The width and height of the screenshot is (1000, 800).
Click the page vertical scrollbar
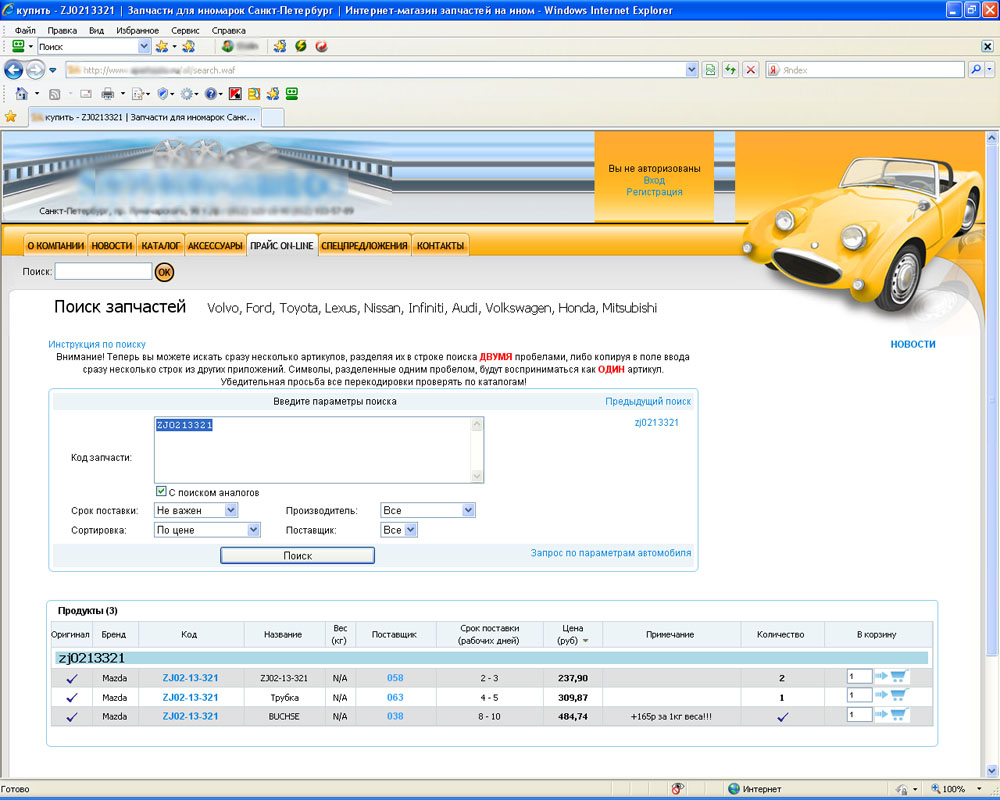[x=992, y=453]
